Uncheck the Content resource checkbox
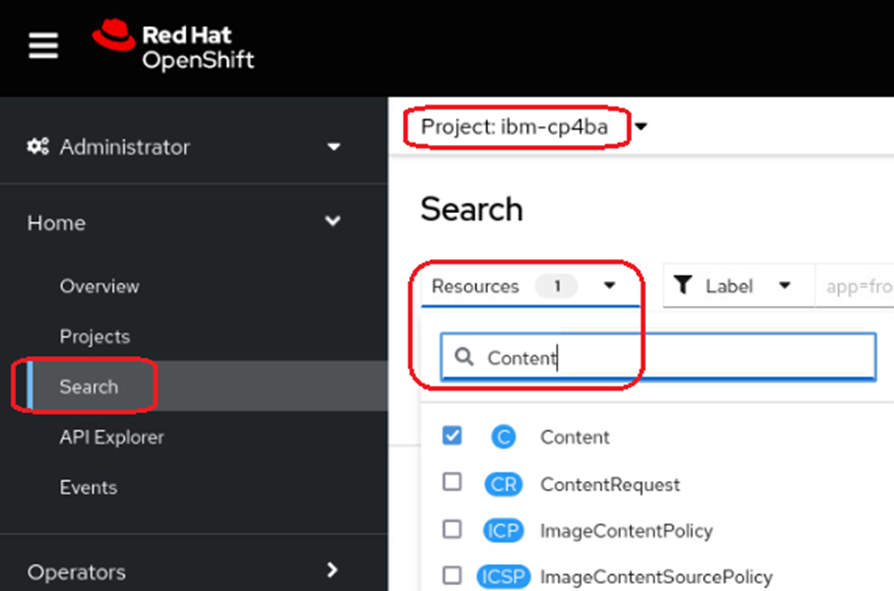 coord(452,436)
